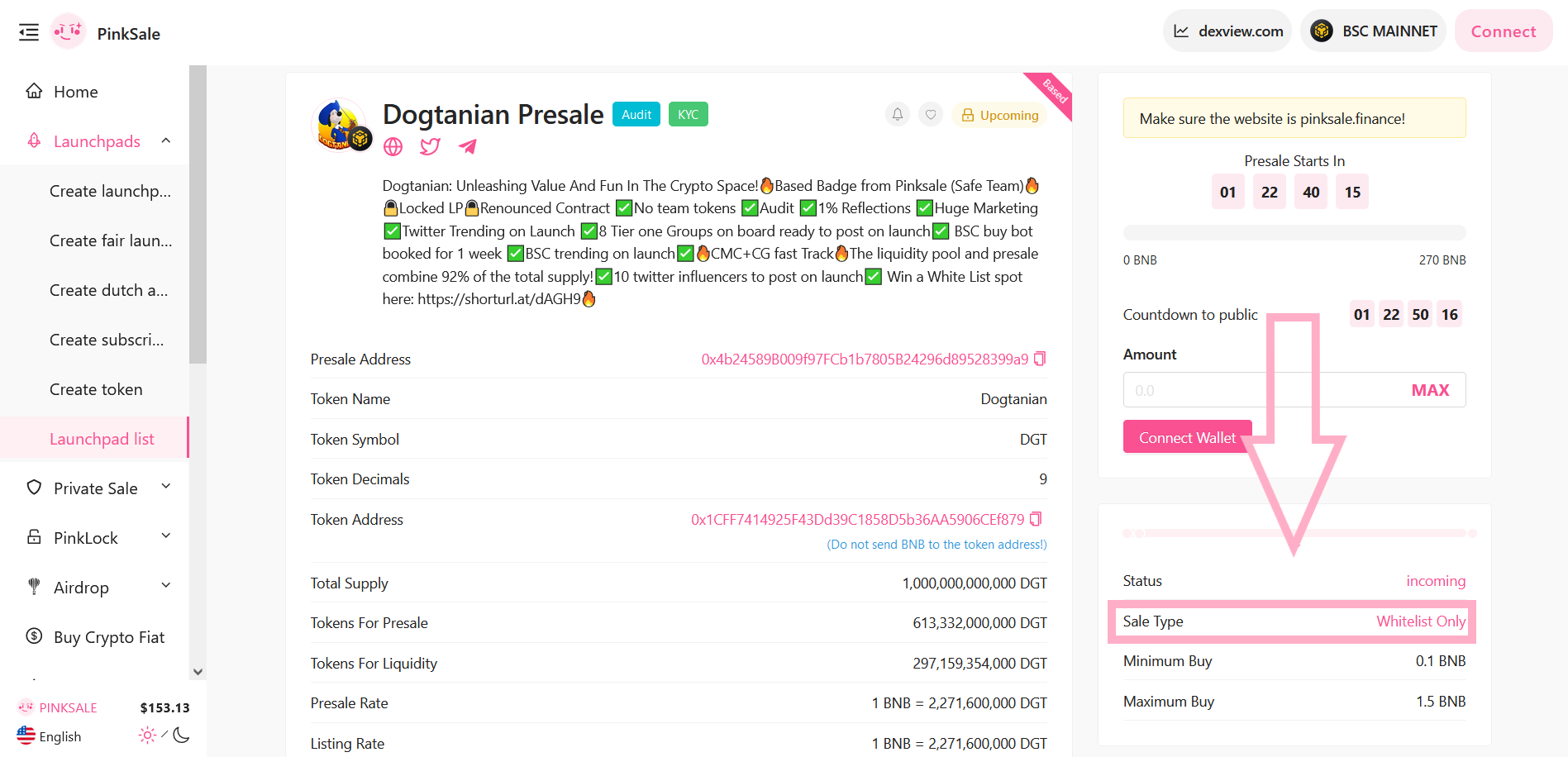Click the 613,332,000,000 DGT presale tokens value

[x=979, y=622]
